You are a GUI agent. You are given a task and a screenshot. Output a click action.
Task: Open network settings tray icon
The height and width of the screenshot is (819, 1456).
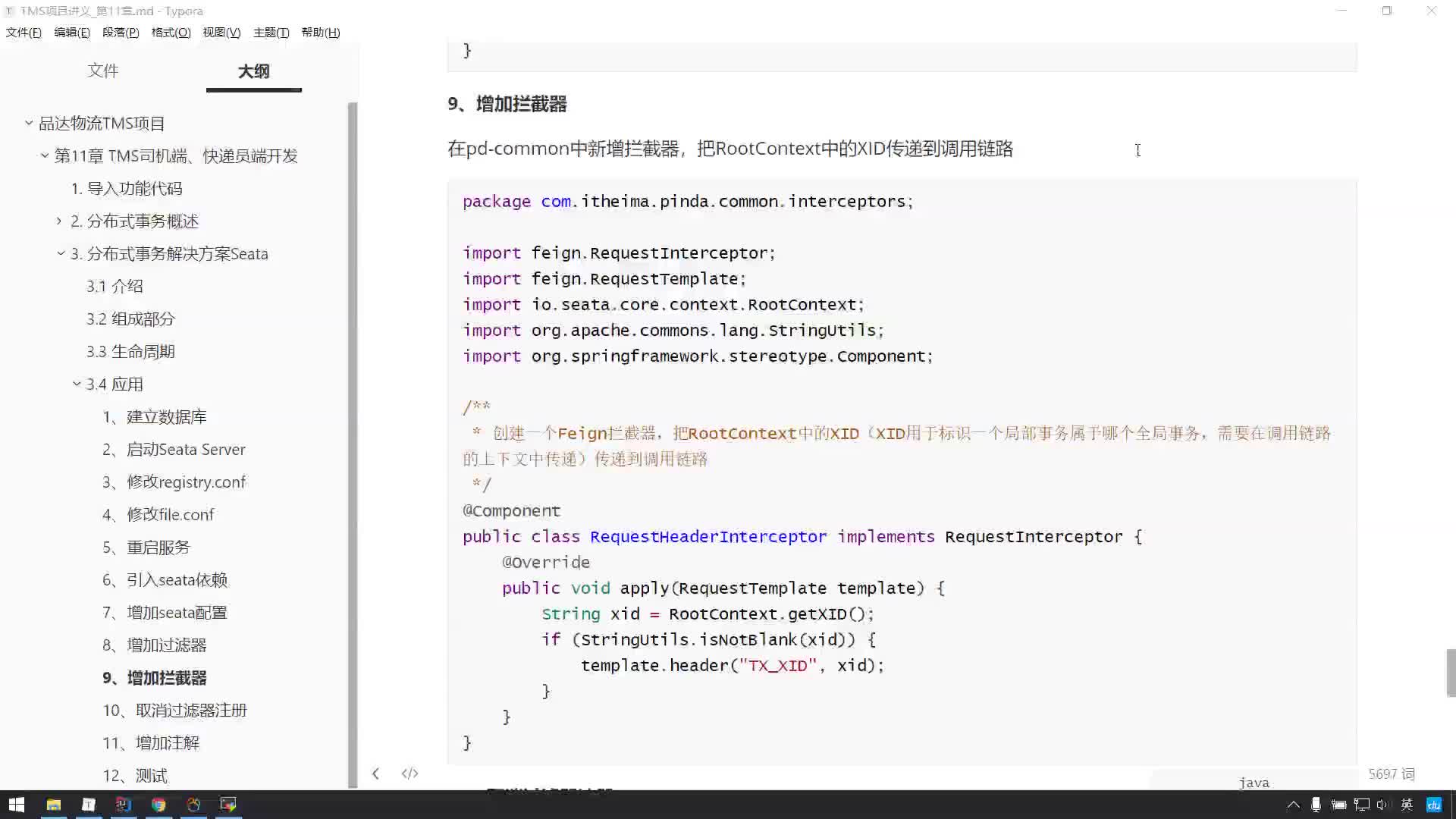coord(1362,805)
